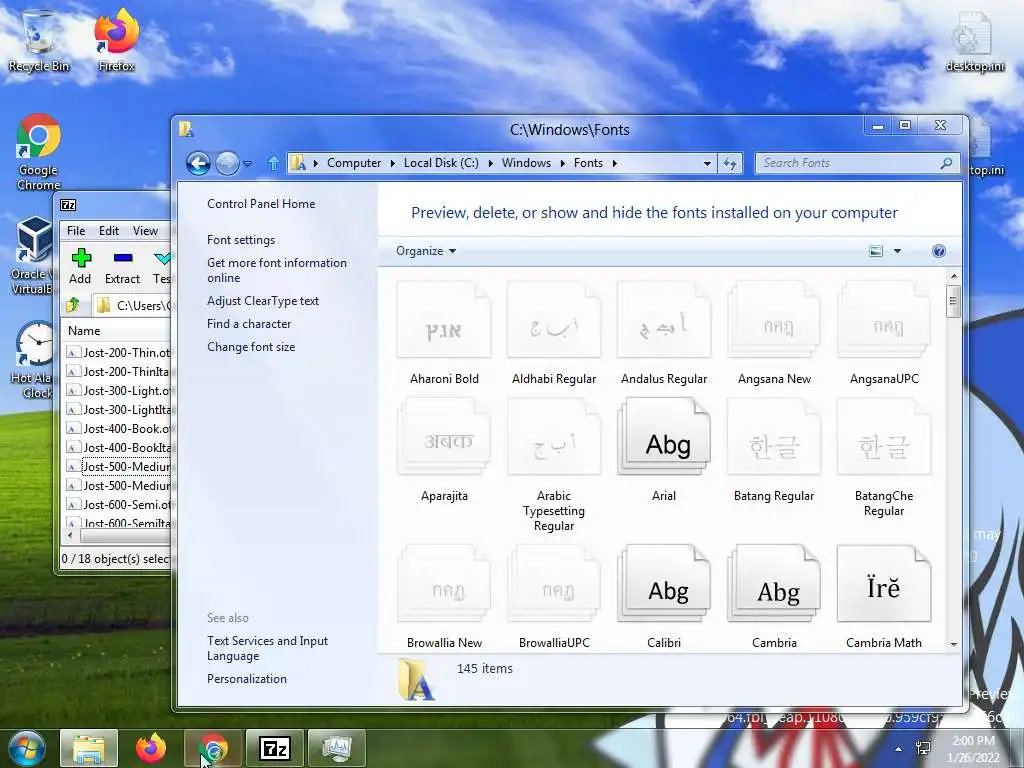Select the Arial font family icon
Image resolution: width=1024 pixels, height=768 pixels.
(x=664, y=438)
